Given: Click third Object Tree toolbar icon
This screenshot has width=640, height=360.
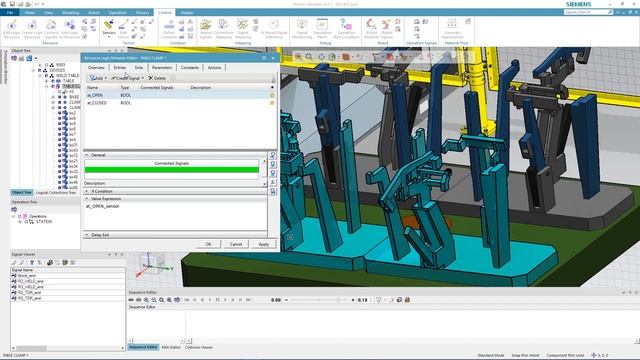Looking at the screenshot, I should (29, 58).
